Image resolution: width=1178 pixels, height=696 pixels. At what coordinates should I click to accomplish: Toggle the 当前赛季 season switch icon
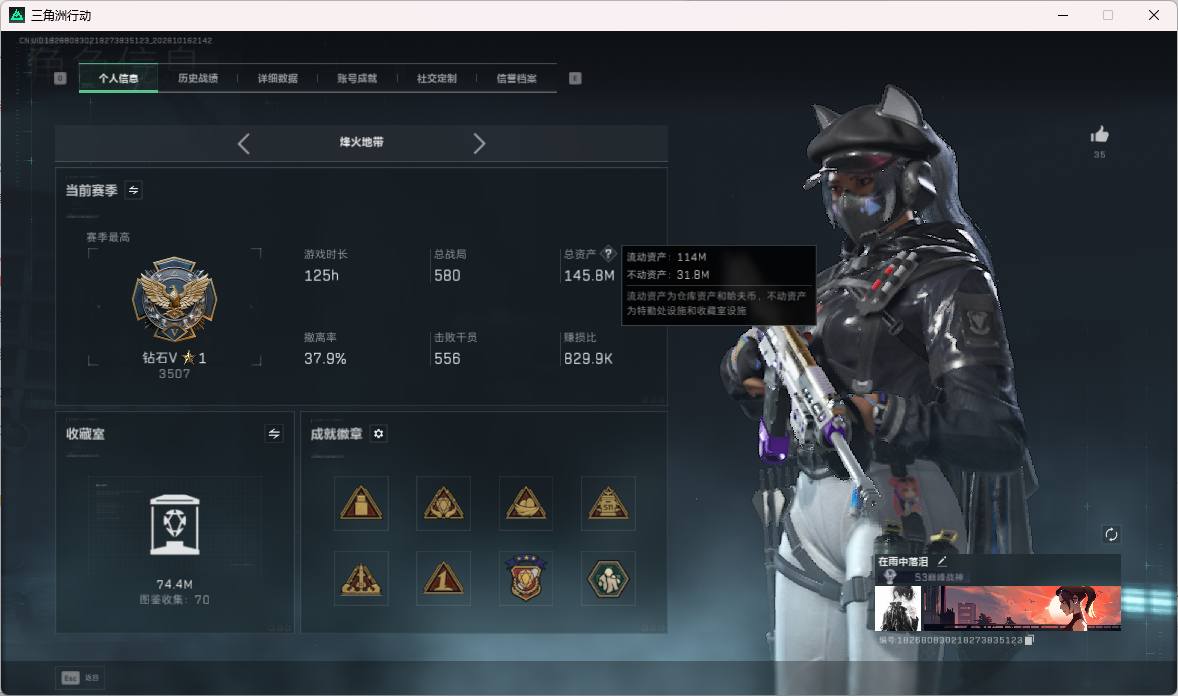tap(134, 190)
